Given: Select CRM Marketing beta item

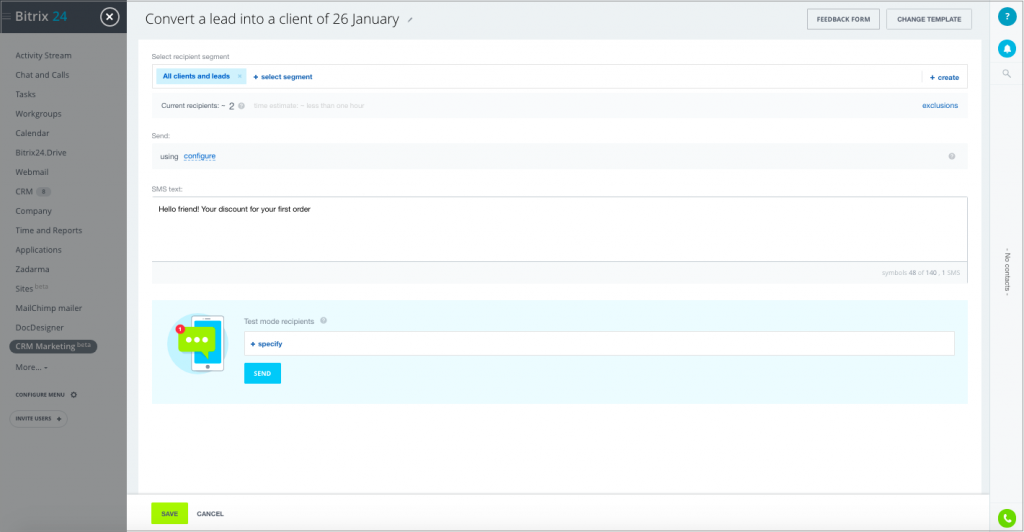Looking at the screenshot, I should tap(53, 346).
